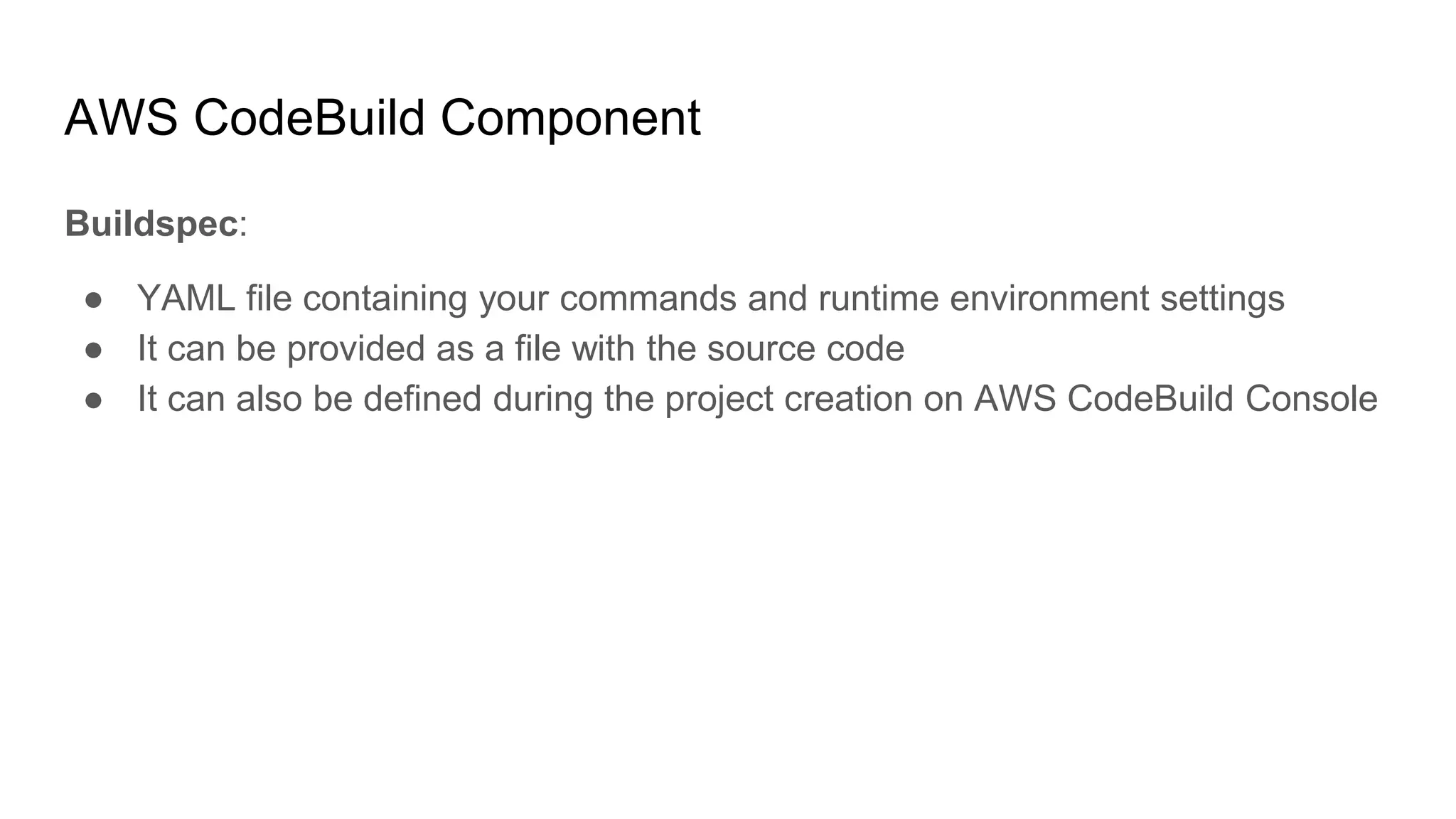
Task: Click the word 'AWS' in the title
Action: click(x=121, y=117)
